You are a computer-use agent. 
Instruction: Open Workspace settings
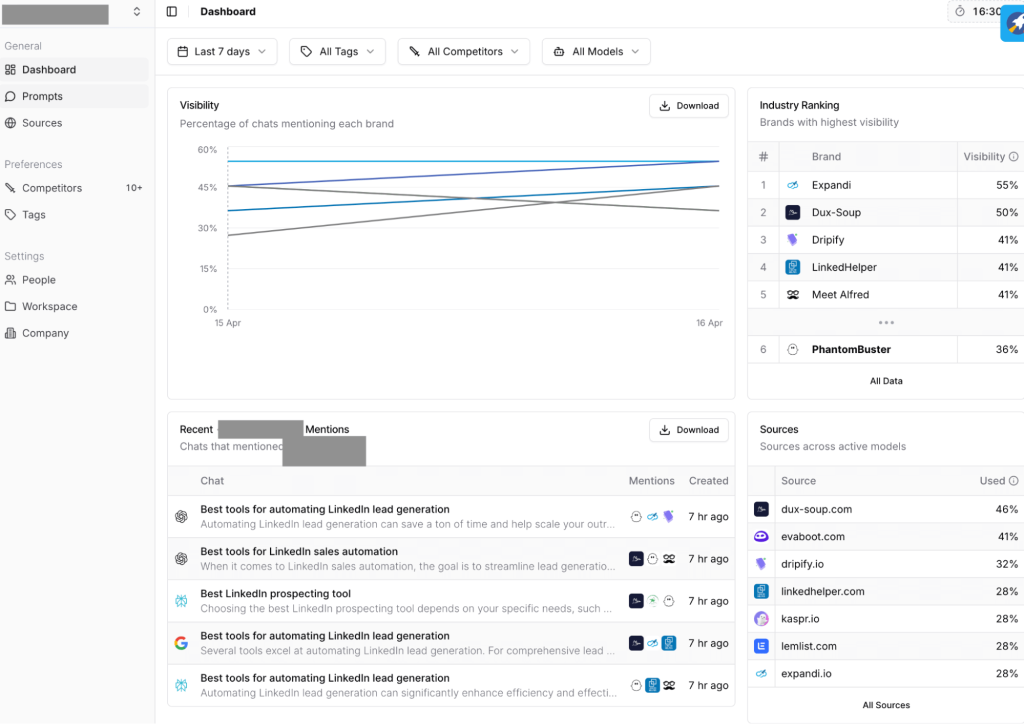click(x=74, y=307)
